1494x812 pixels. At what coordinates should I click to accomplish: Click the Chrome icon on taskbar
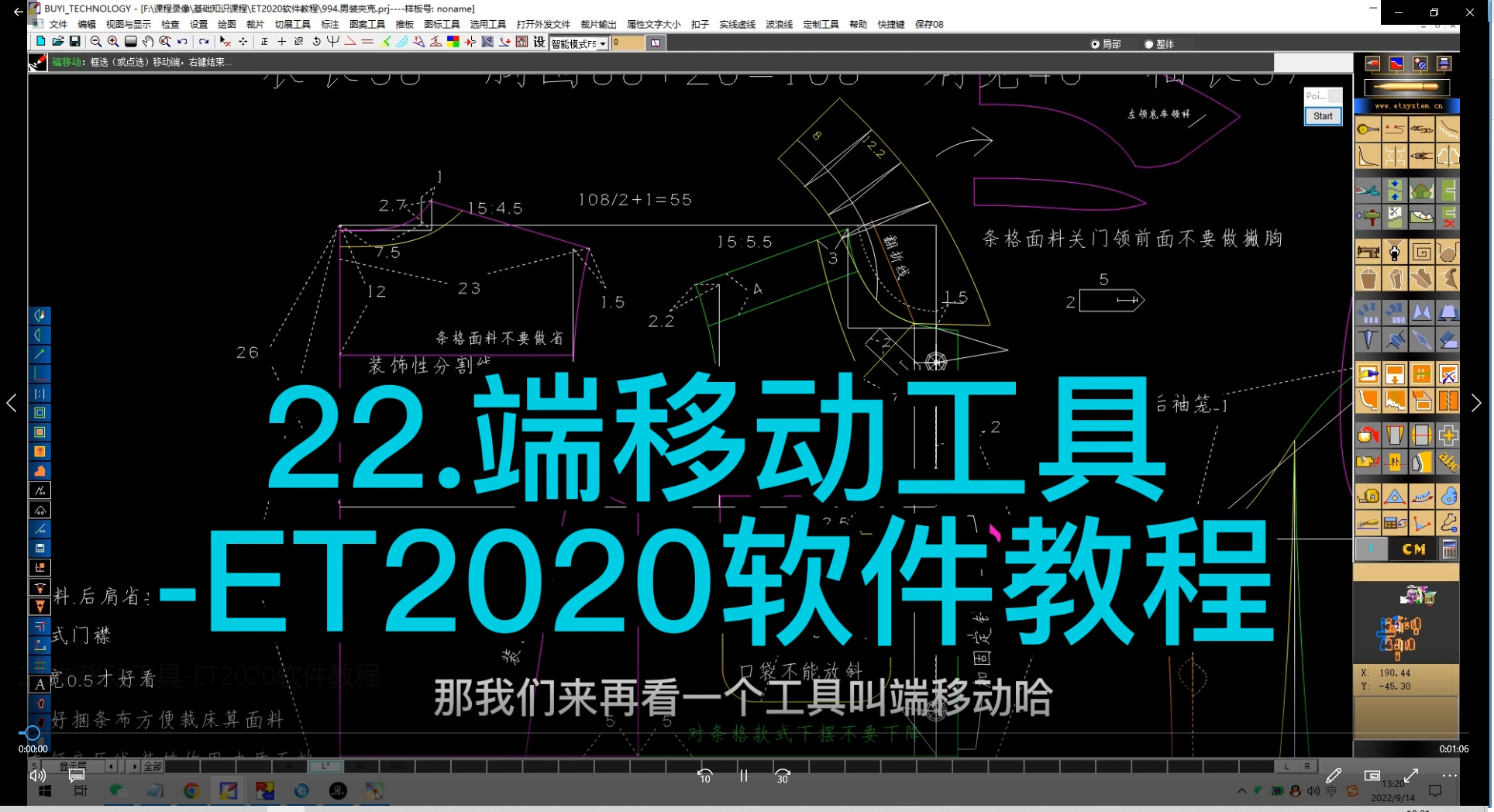[x=191, y=791]
